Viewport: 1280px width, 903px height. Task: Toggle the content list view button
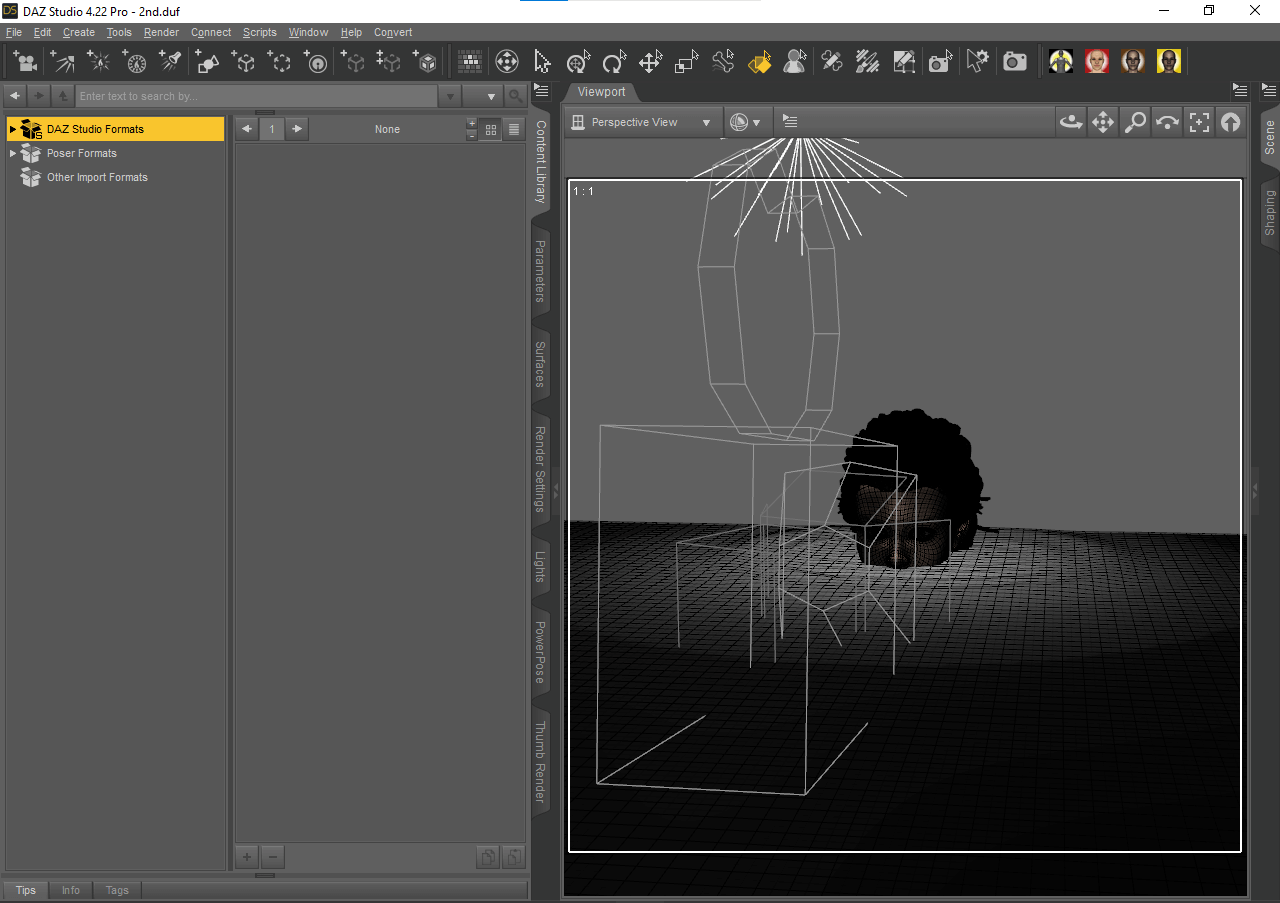coord(514,129)
